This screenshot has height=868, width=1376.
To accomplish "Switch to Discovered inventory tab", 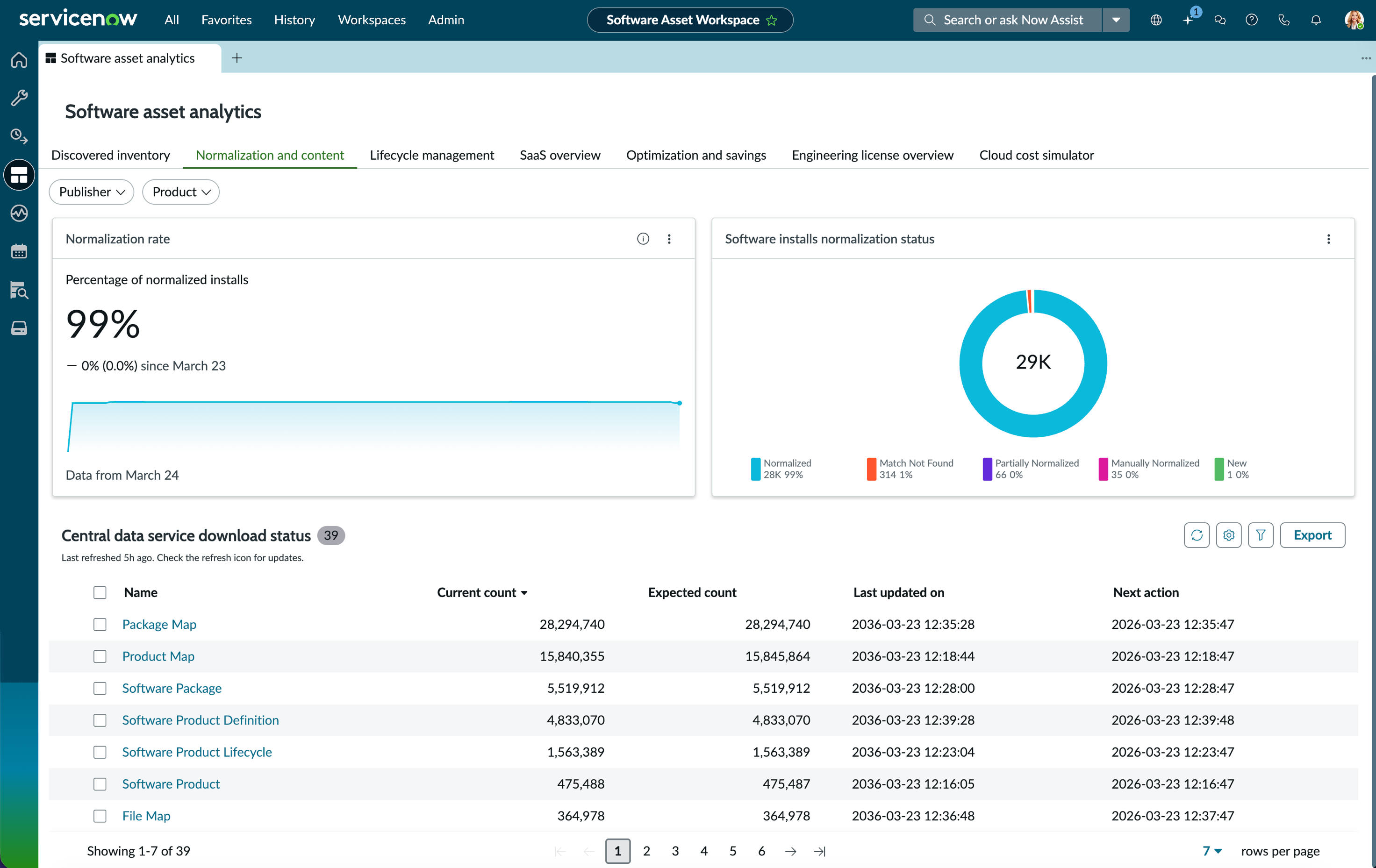I will point(110,155).
